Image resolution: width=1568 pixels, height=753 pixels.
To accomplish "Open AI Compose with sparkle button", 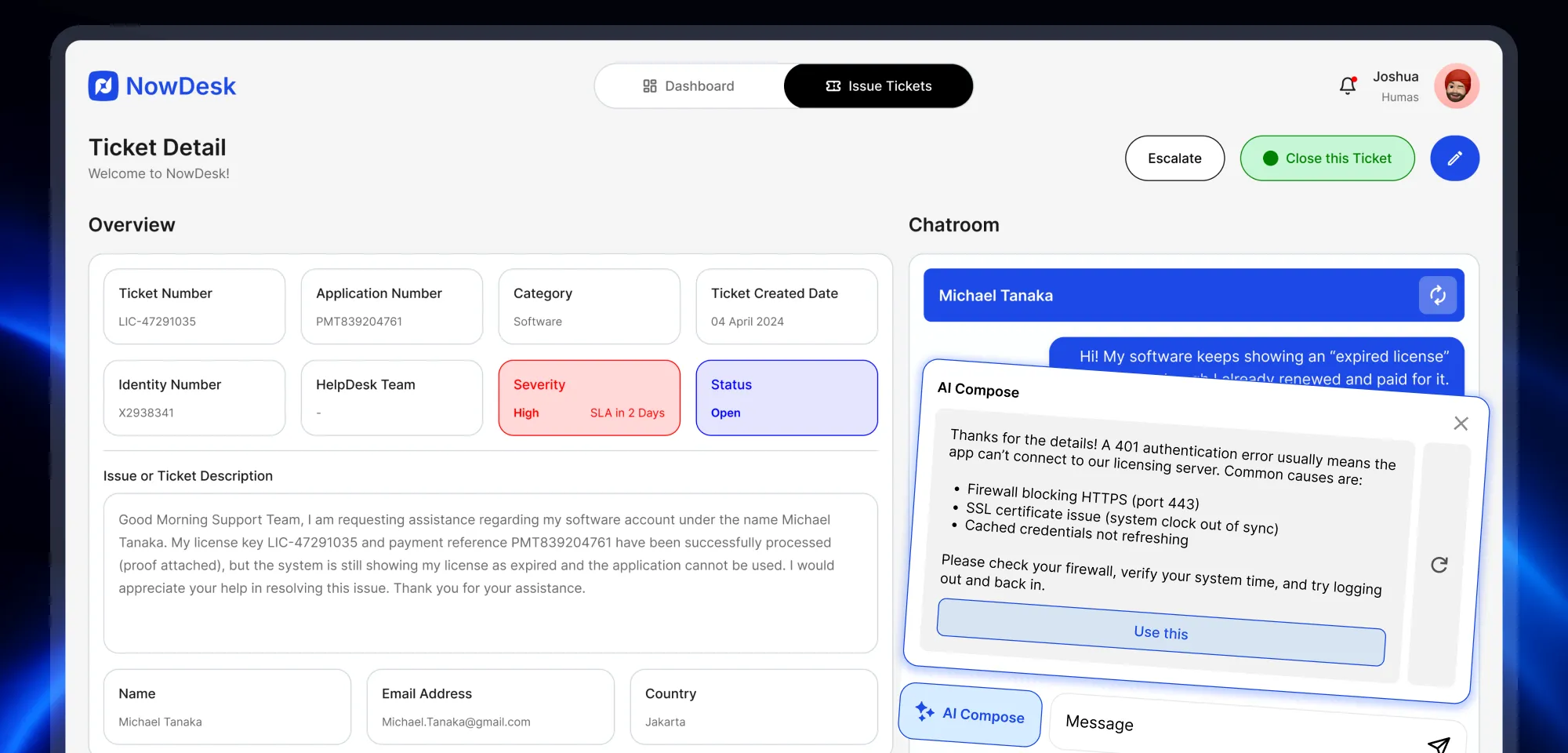I will coord(971,714).
